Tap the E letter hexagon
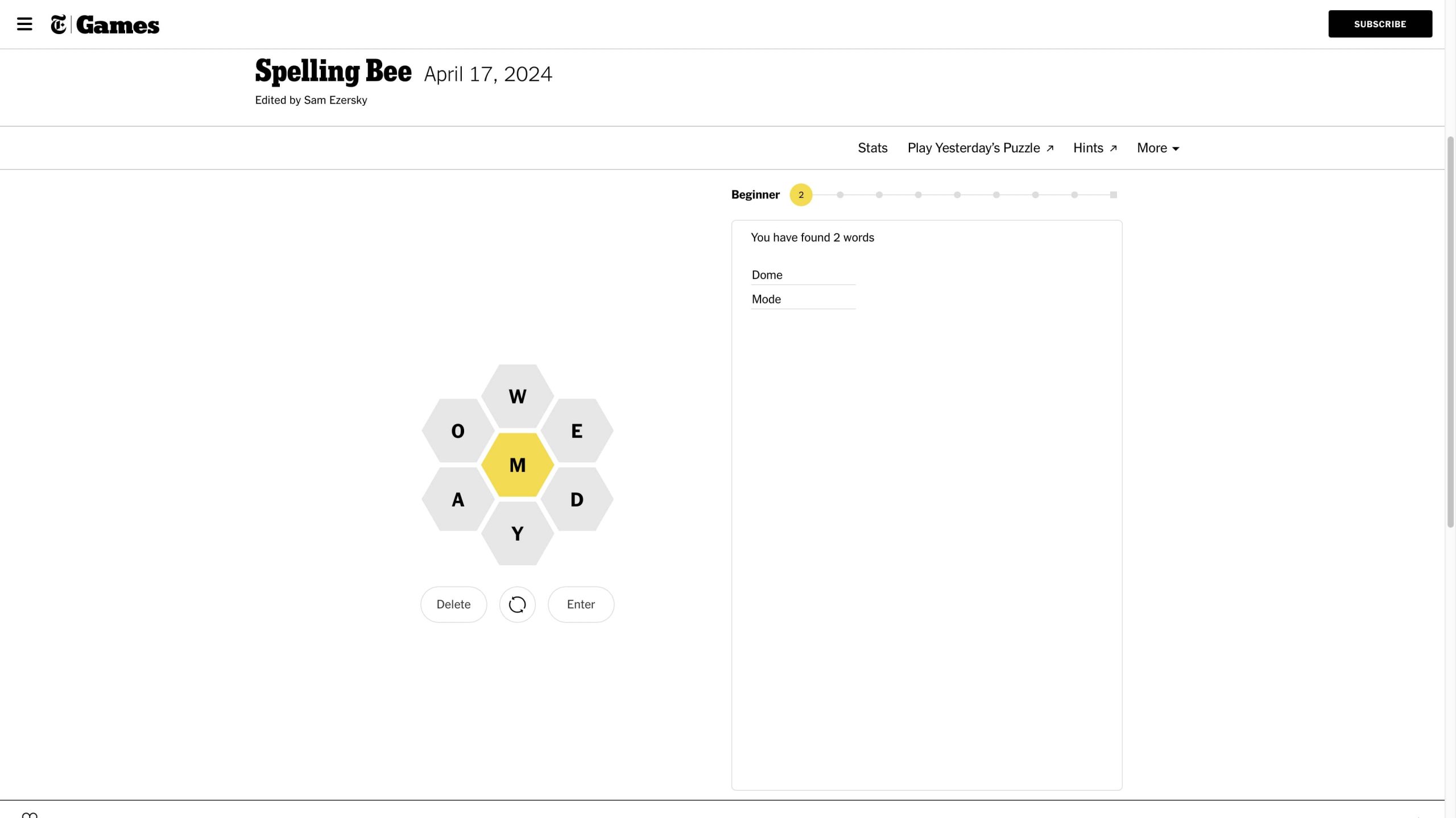 [577, 431]
